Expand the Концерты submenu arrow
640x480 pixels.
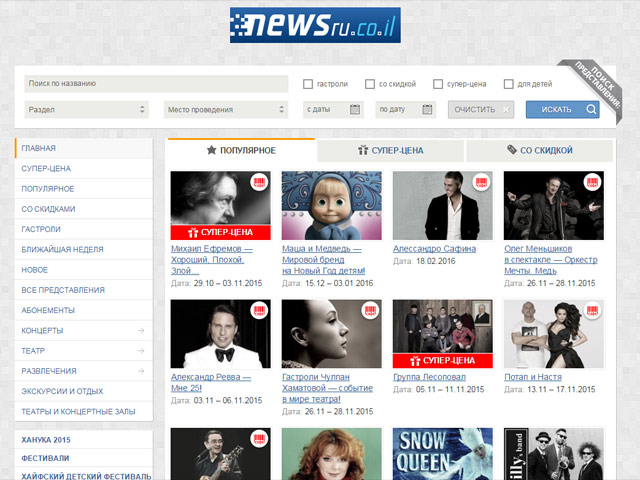pos(141,331)
